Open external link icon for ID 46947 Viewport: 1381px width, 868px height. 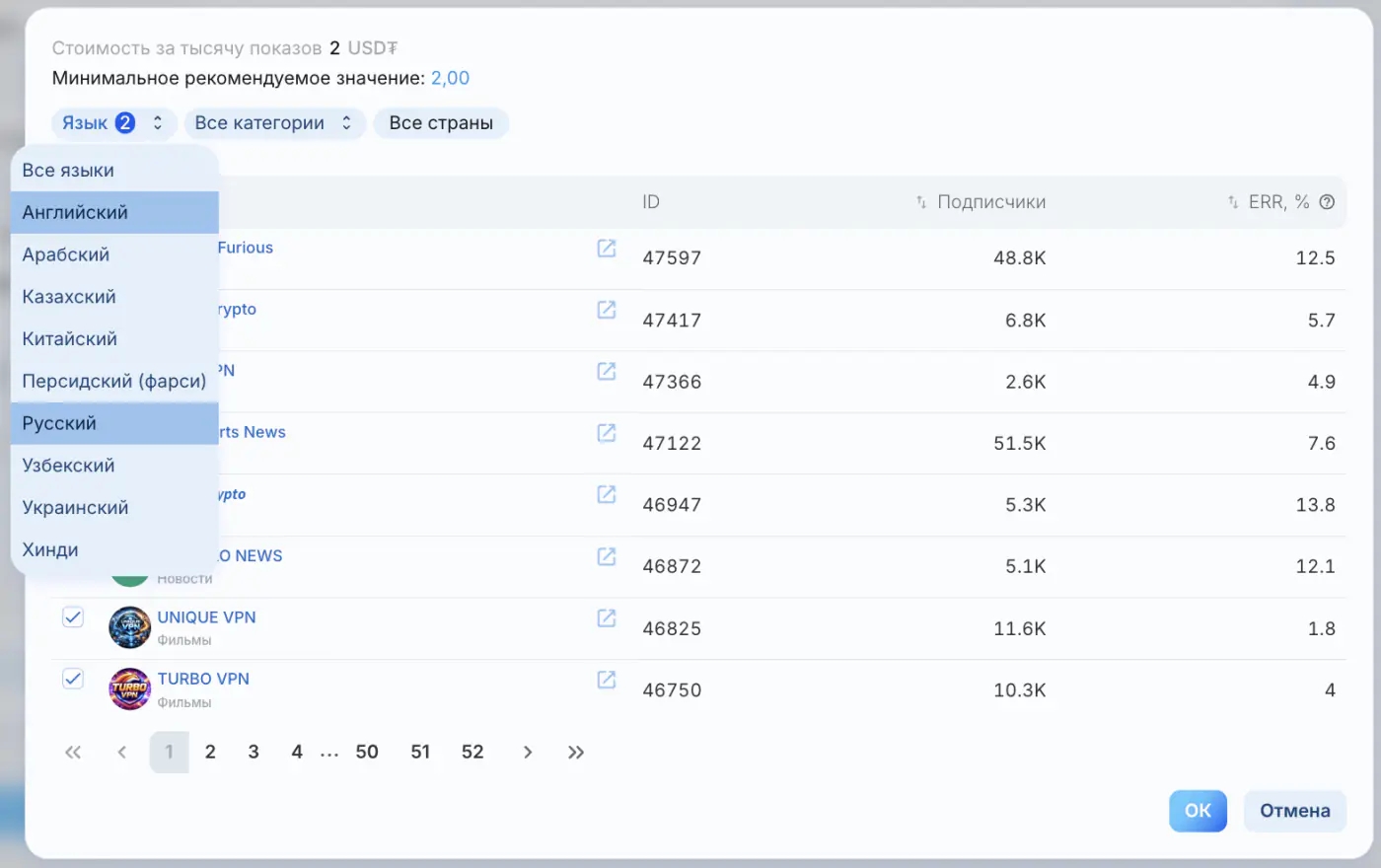[x=607, y=494]
